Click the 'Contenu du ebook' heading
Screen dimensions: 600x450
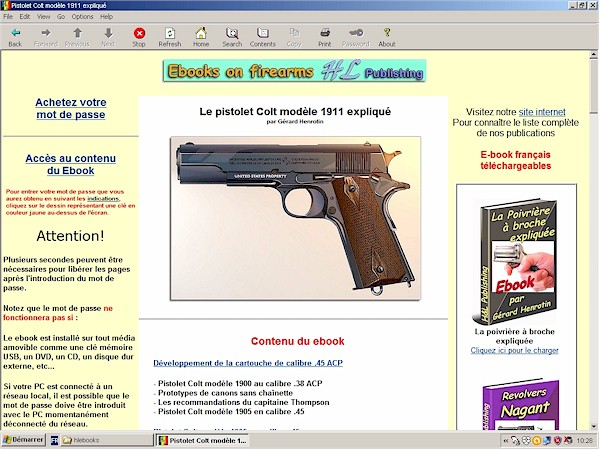pyautogui.click(x=297, y=341)
